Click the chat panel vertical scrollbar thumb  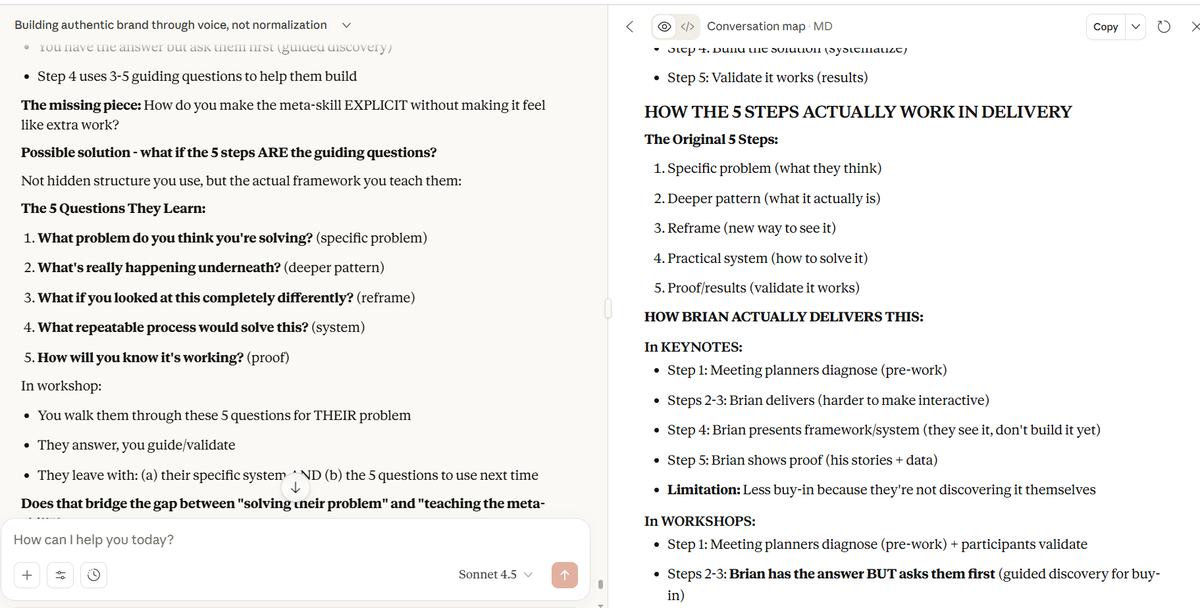click(x=599, y=584)
